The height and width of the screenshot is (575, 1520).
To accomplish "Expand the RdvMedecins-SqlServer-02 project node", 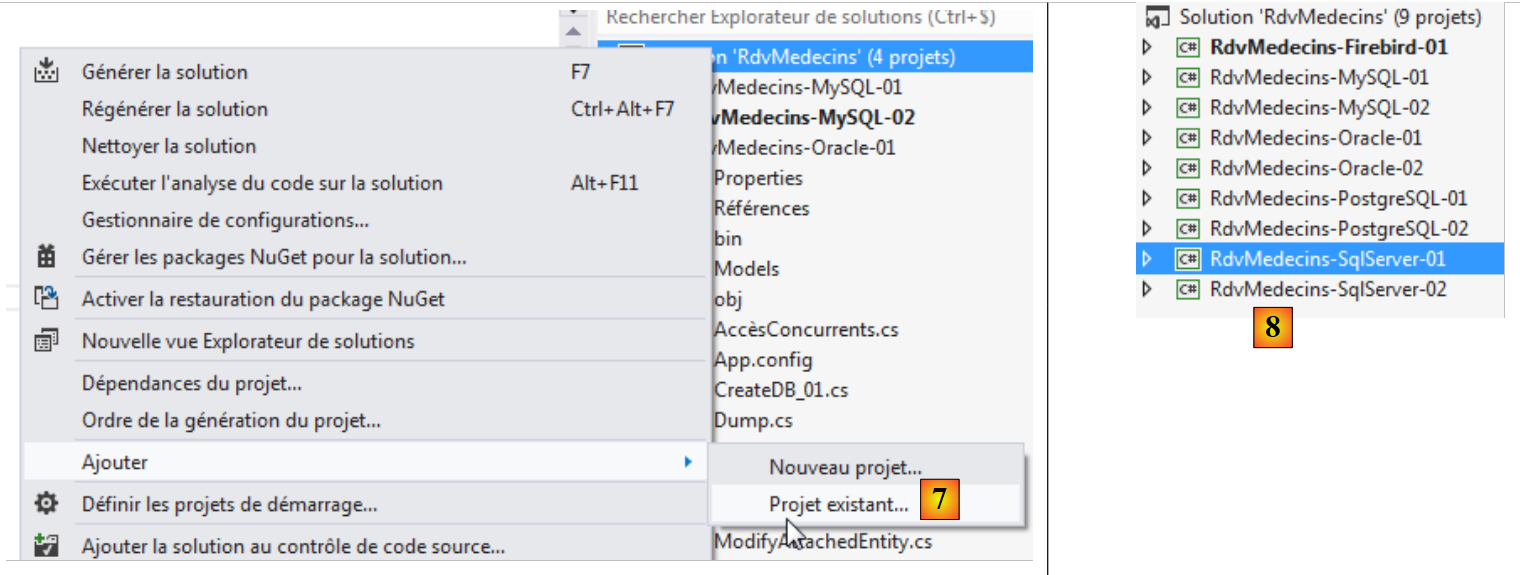I will pos(1147,289).
